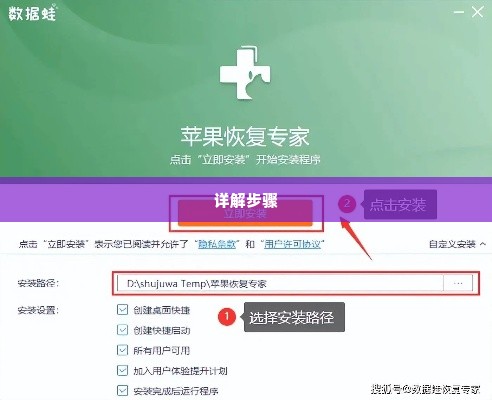Click the install path text field
The height and width of the screenshot is (400, 492).
coord(280,283)
